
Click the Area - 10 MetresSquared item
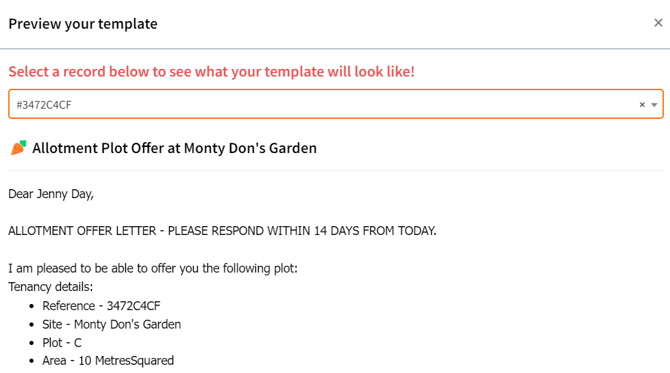point(108,361)
